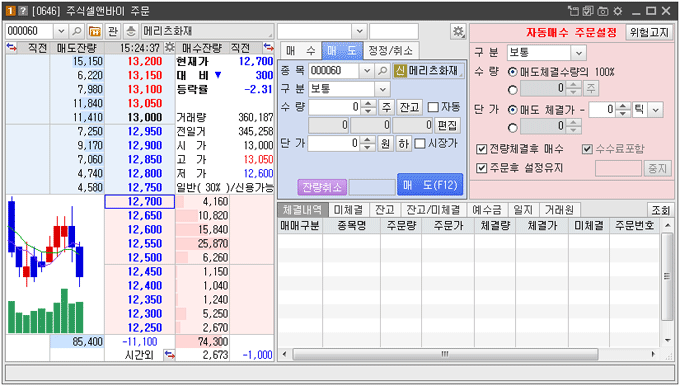Screen dimensions: 680x386
Task: Open the mini candlestick chart thumbnail
Action: click(x=46, y=265)
